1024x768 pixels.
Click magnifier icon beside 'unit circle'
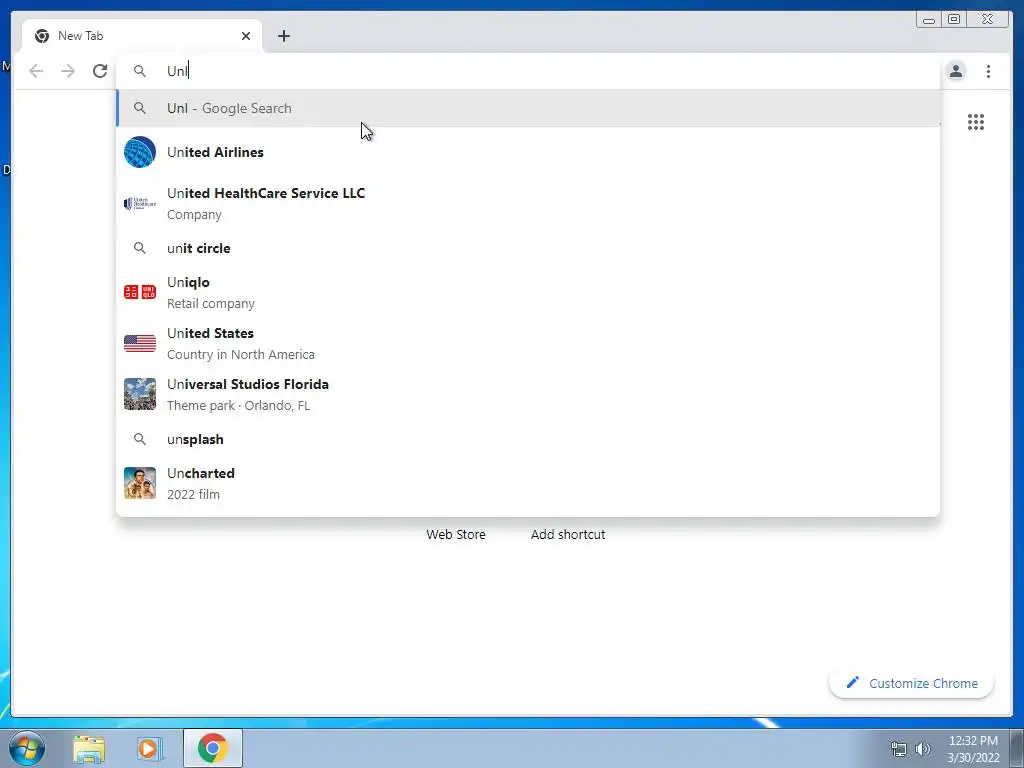(140, 248)
